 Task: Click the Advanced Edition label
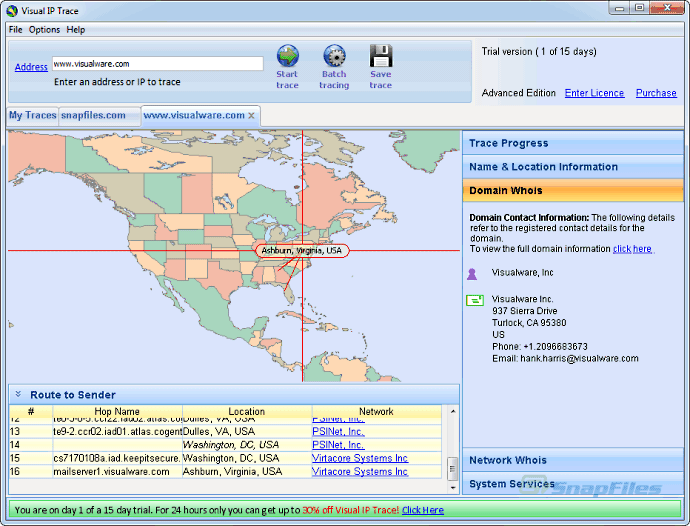pos(518,93)
